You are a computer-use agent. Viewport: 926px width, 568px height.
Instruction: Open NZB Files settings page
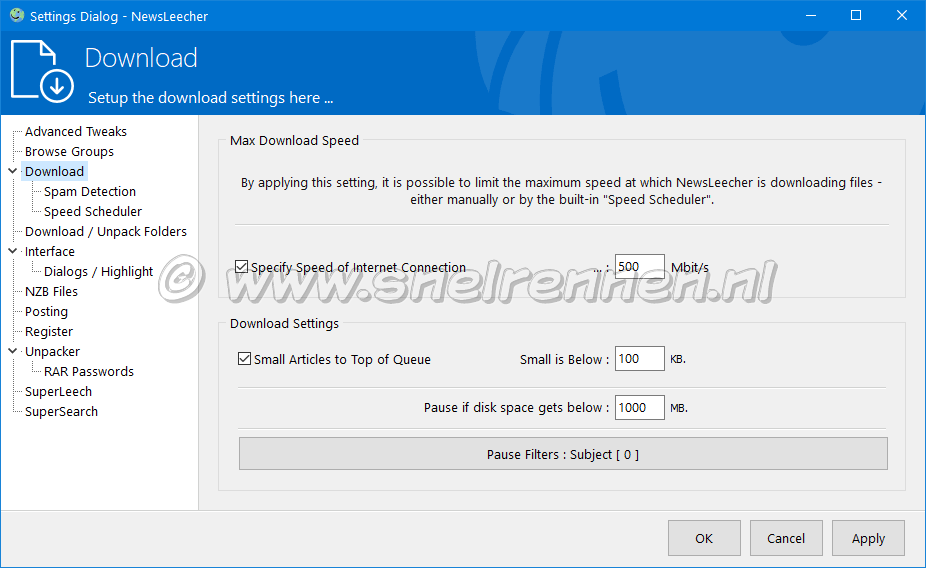pos(51,292)
